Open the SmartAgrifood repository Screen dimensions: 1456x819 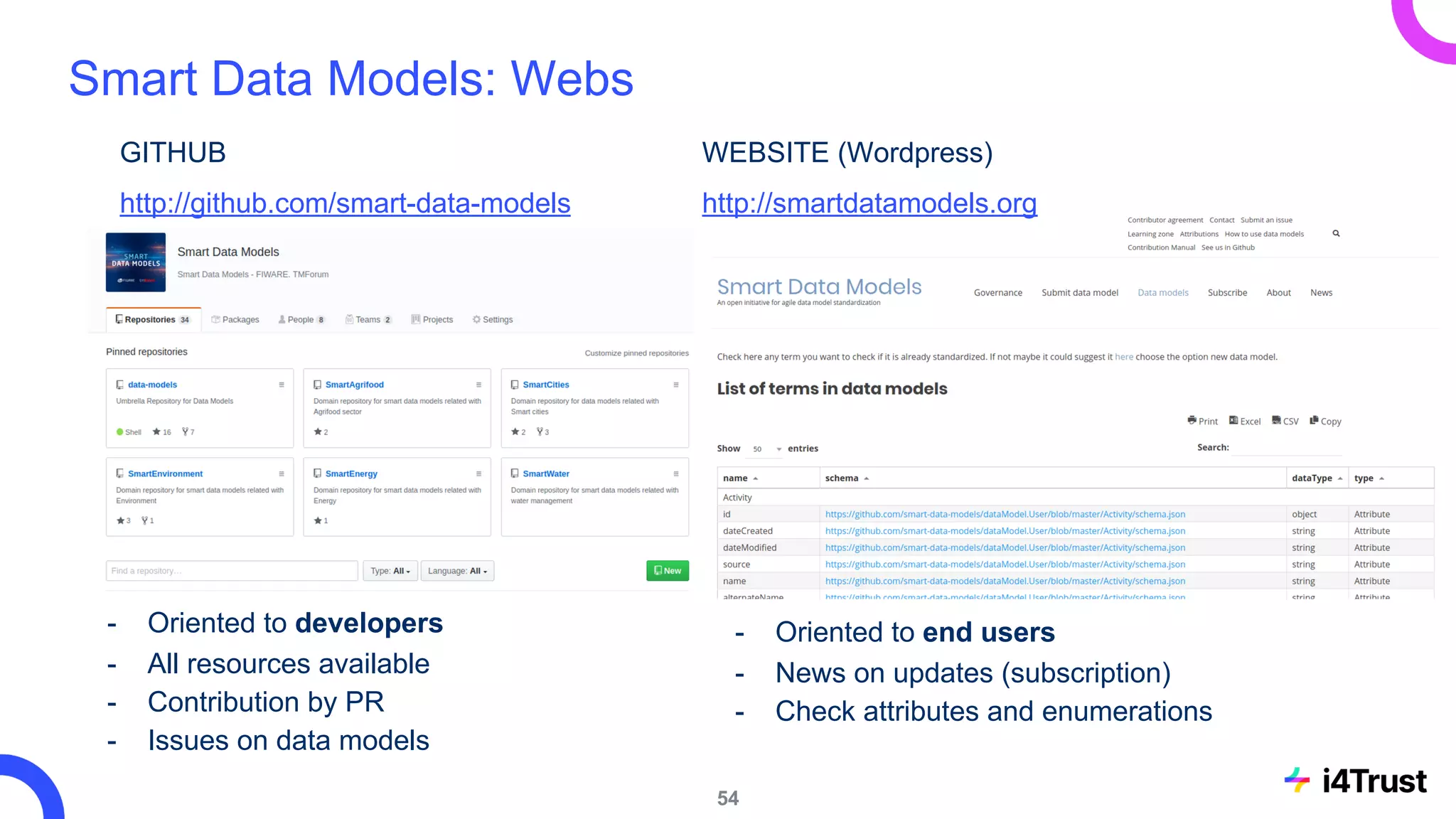coord(354,385)
